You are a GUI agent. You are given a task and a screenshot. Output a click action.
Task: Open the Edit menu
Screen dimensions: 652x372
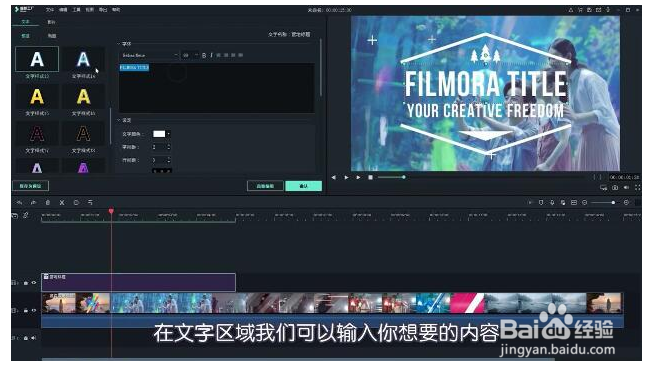(x=63, y=10)
